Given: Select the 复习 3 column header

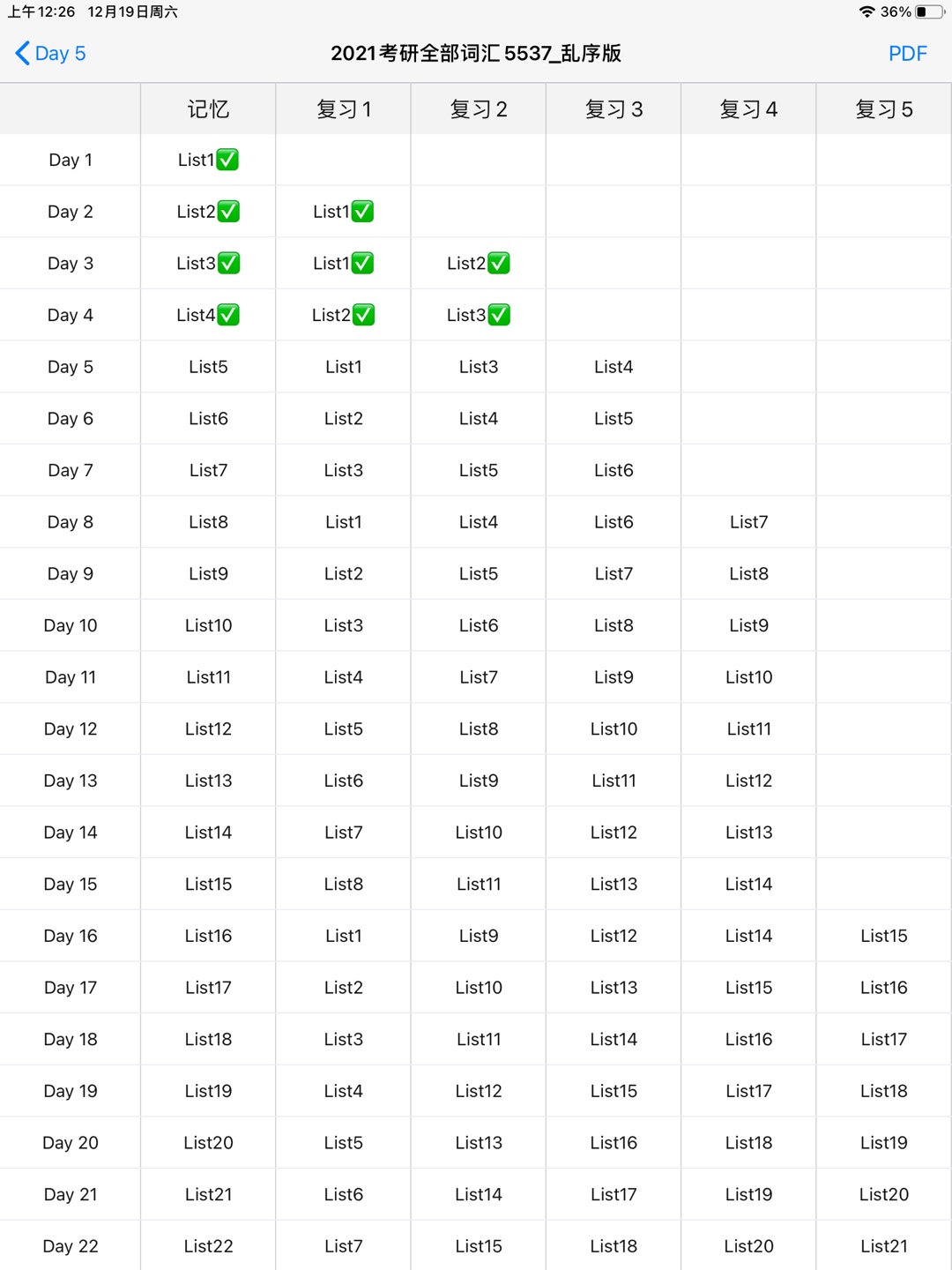Looking at the screenshot, I should (614, 109).
